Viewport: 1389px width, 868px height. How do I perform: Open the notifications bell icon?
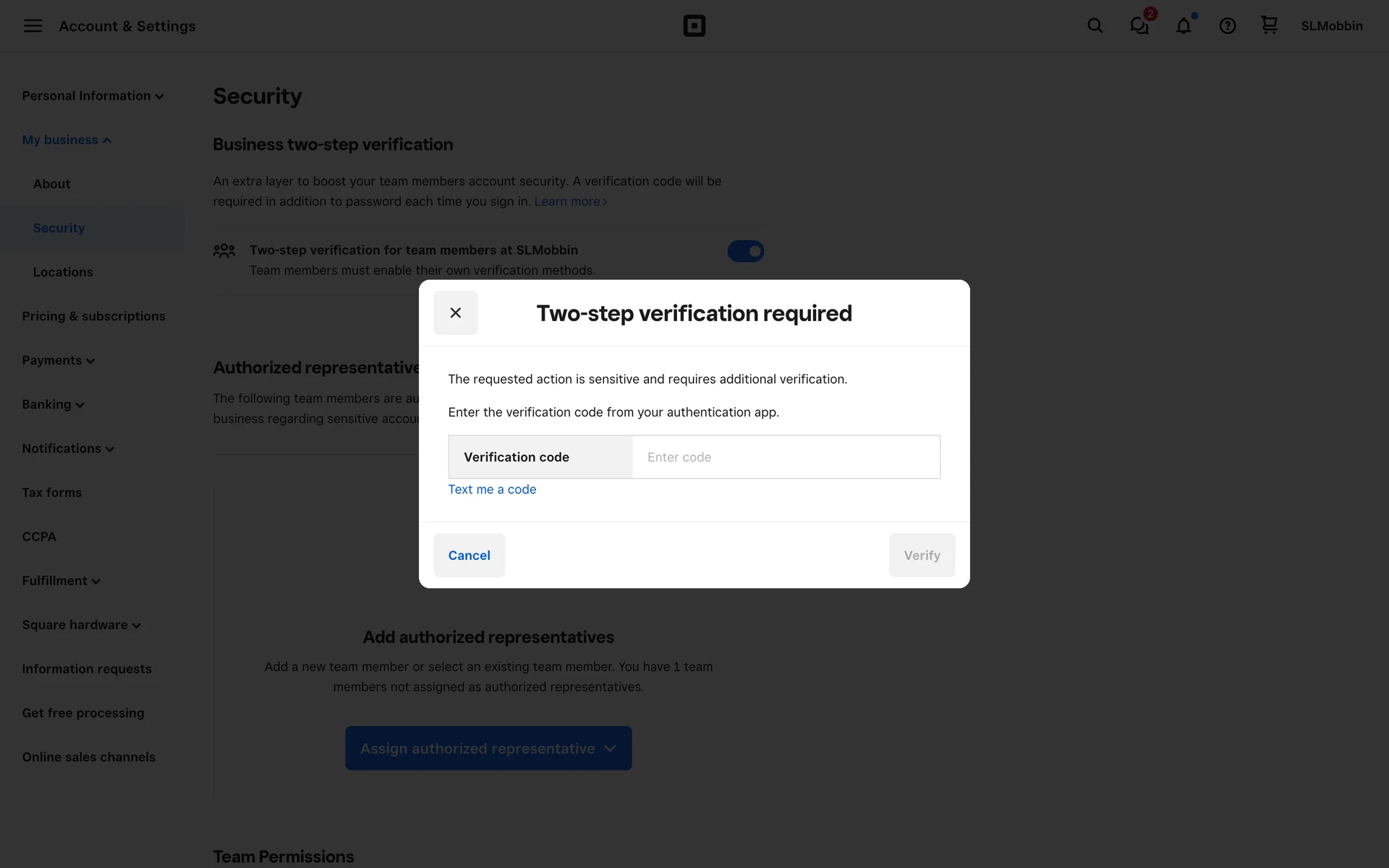(1183, 26)
